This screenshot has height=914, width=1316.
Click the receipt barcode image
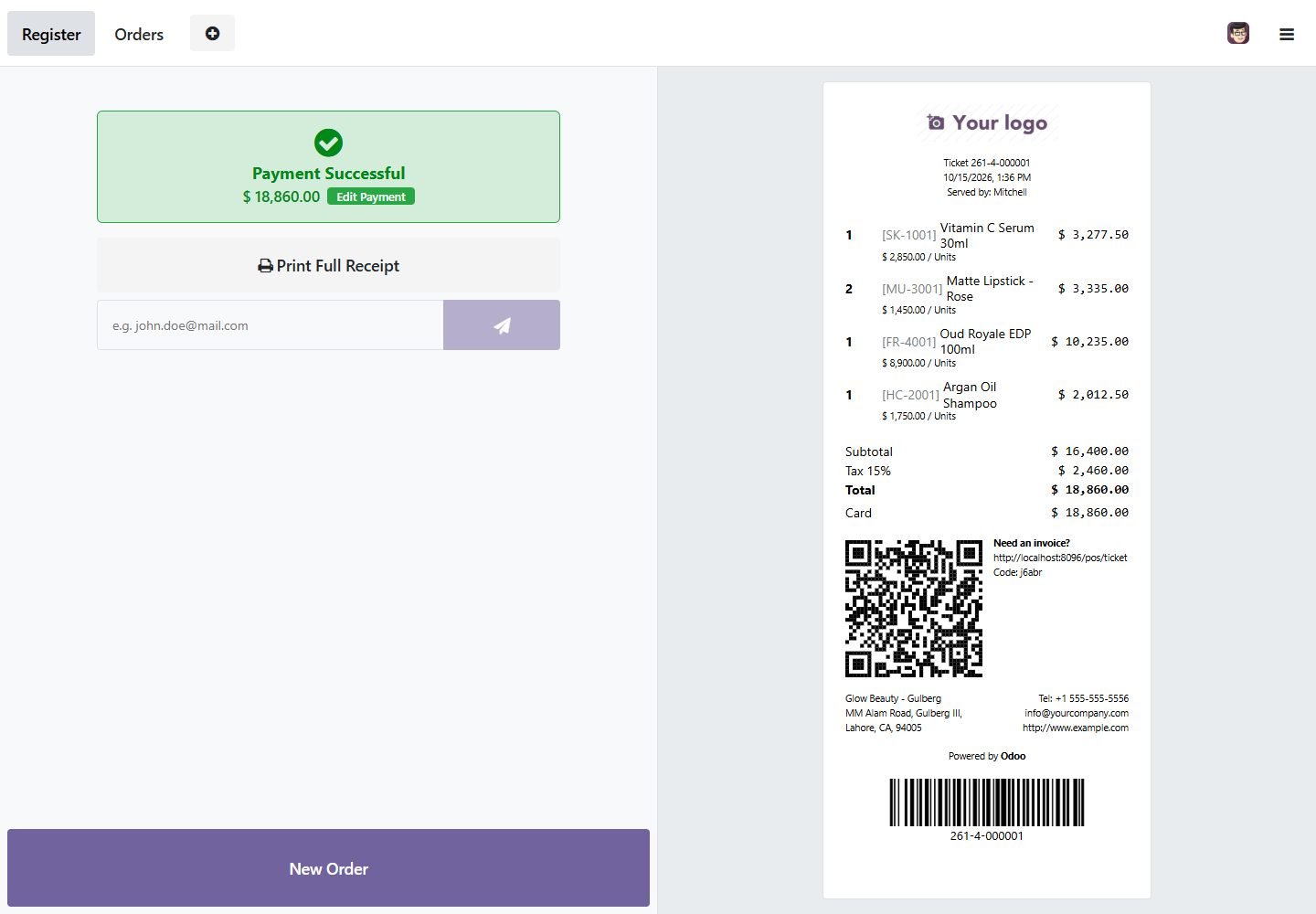pyautogui.click(x=987, y=802)
